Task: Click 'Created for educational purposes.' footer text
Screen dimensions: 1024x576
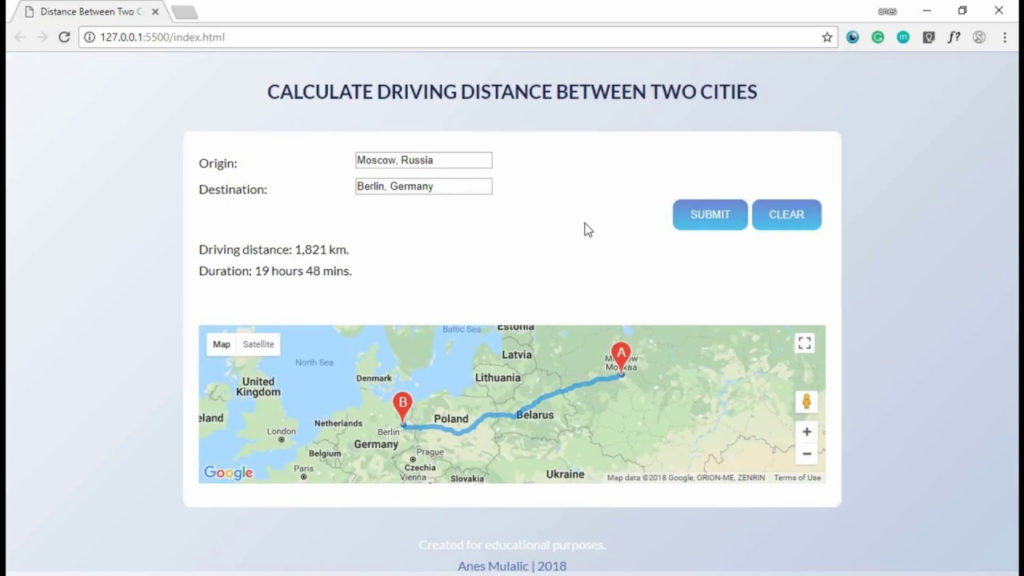Action: (x=512, y=545)
